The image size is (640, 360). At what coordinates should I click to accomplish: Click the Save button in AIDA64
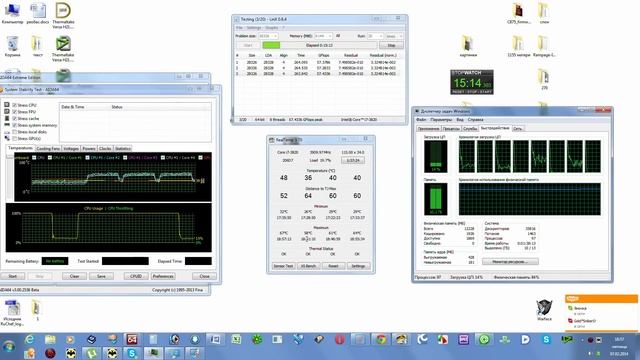(x=101, y=276)
